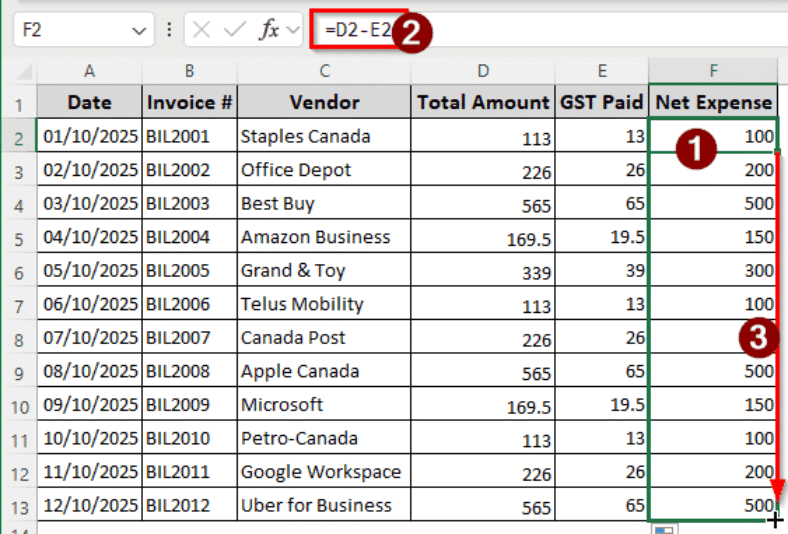This screenshot has width=788, height=534.
Task: Click date cell 12/10/2025
Action: [89, 505]
